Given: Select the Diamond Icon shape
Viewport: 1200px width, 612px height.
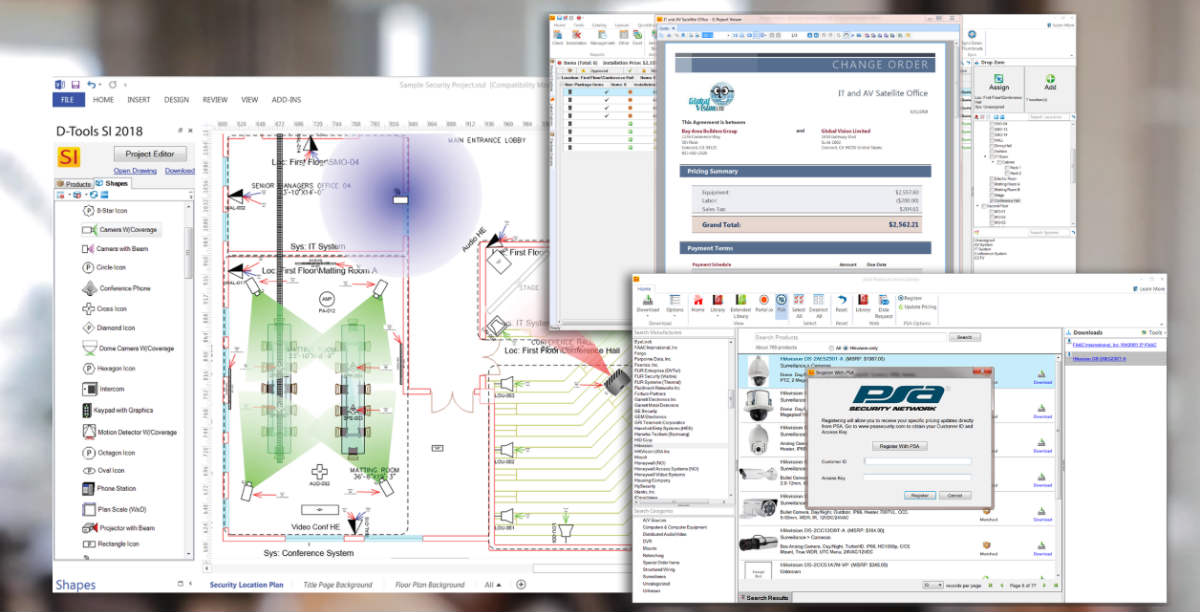Looking at the screenshot, I should pyautogui.click(x=108, y=328).
